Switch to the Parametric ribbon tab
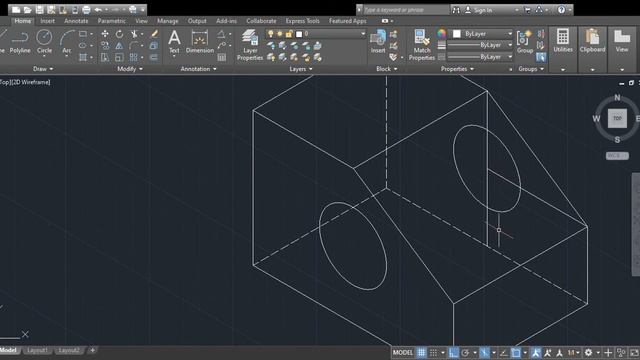Screen dimensions: 640x360 111,21
